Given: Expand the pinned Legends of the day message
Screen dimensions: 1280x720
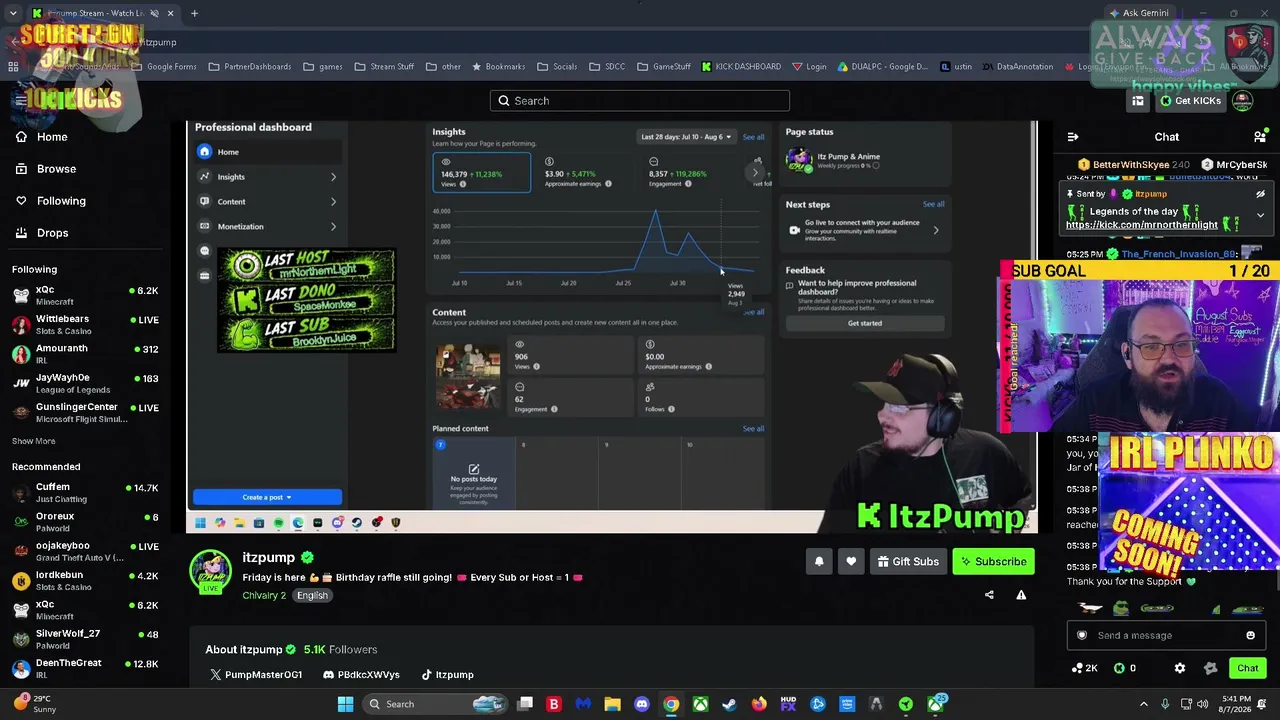Looking at the screenshot, I should 1260,215.
